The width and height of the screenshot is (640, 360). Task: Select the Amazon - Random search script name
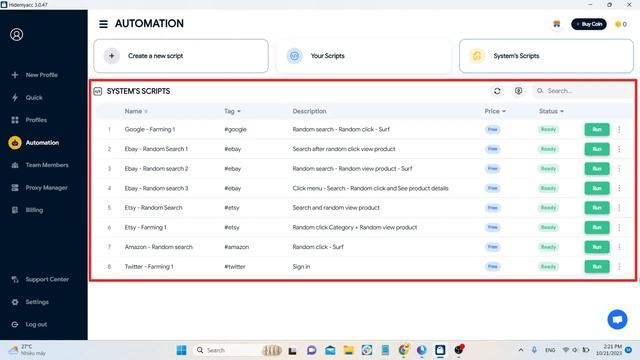pyautogui.click(x=158, y=247)
